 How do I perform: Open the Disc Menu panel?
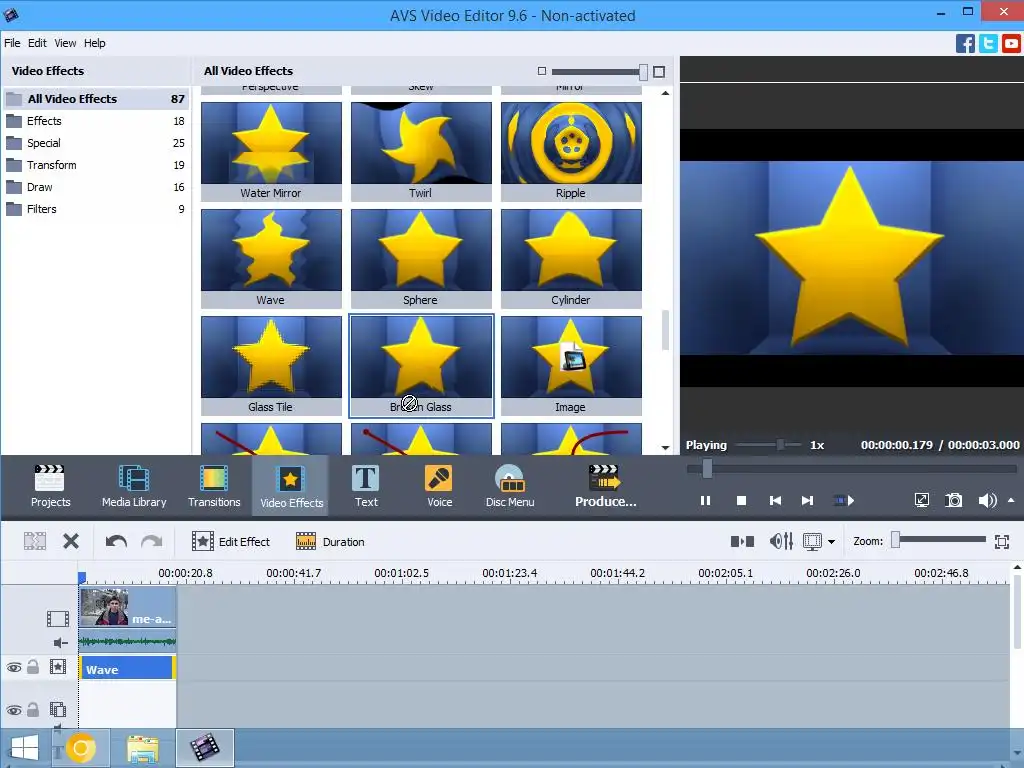(510, 486)
